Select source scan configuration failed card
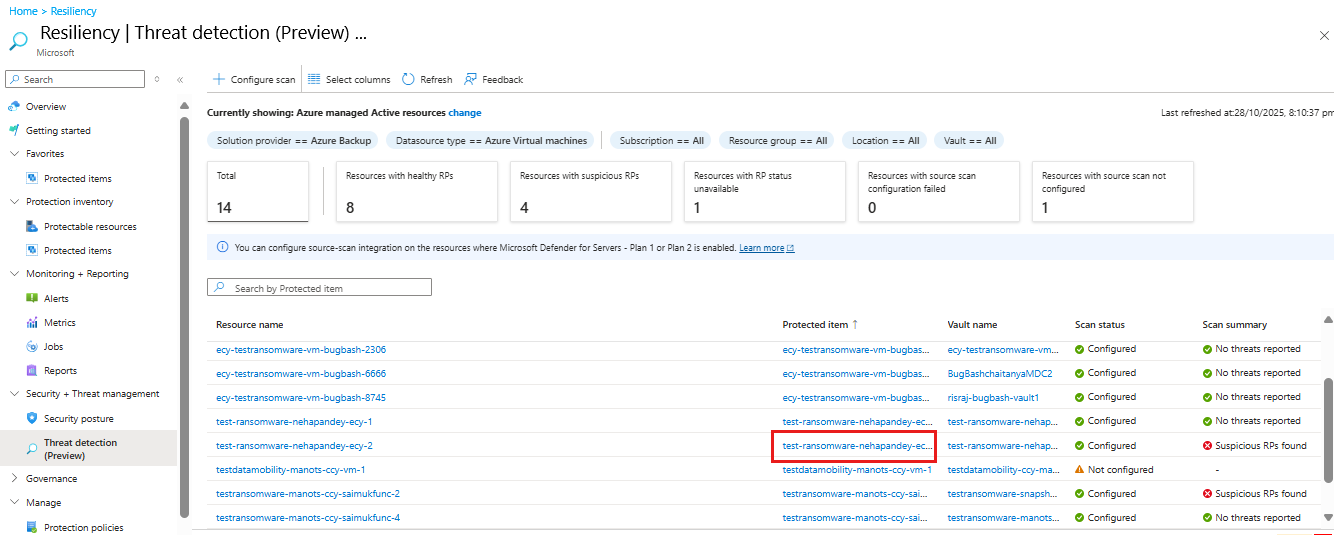The width and height of the screenshot is (1334, 535). [x=938, y=191]
